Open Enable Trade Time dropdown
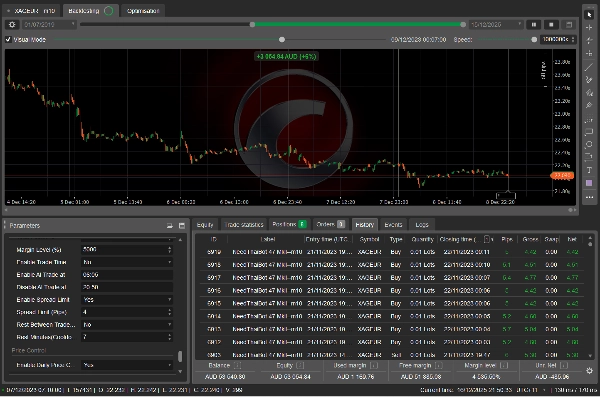The height and width of the screenshot is (397, 600). [x=127, y=262]
